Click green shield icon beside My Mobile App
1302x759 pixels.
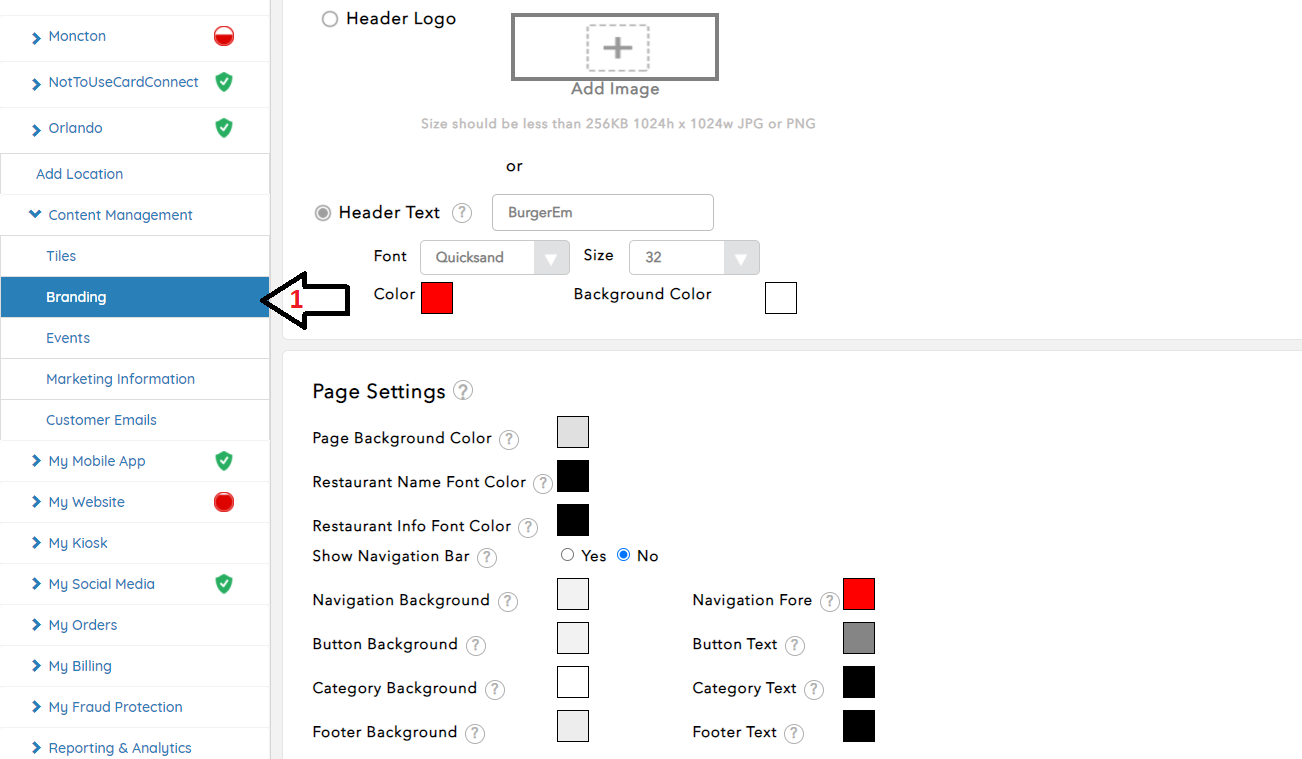click(x=224, y=461)
